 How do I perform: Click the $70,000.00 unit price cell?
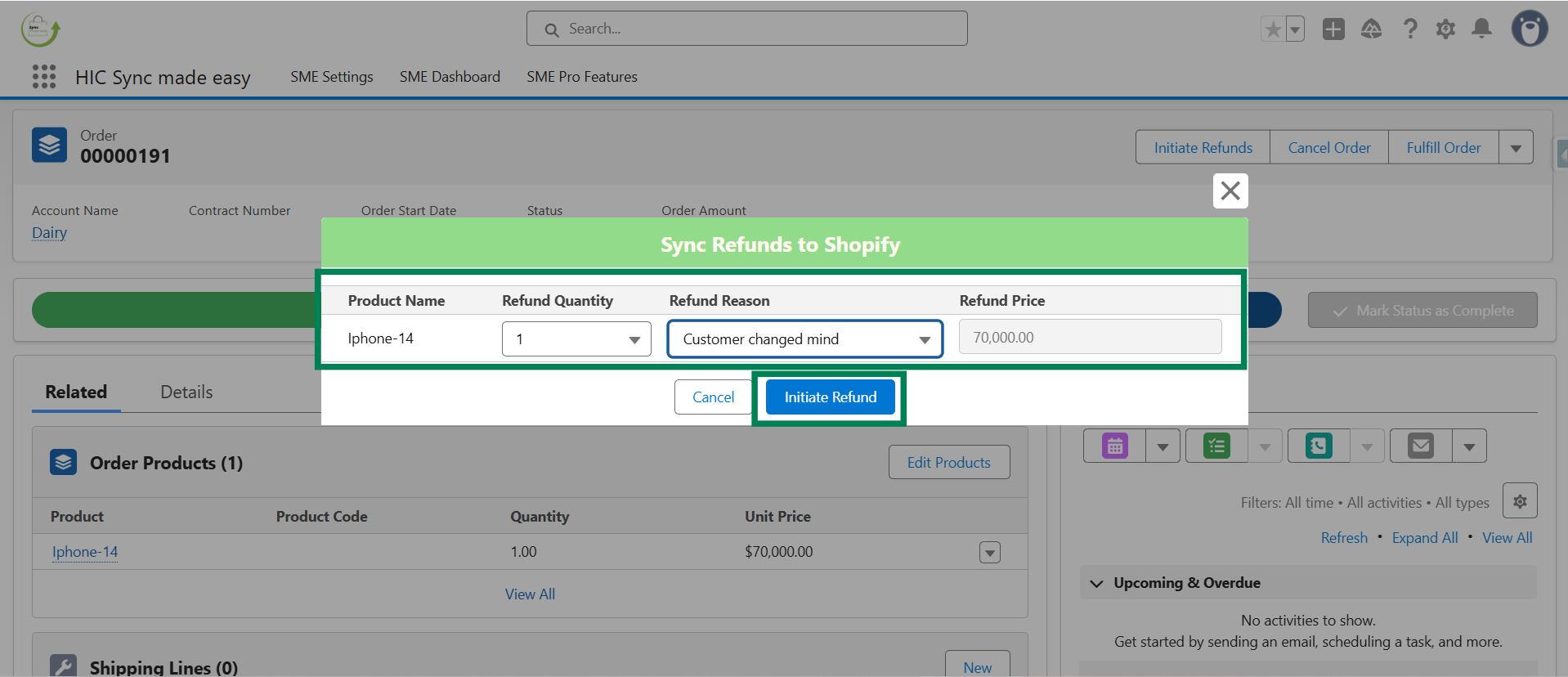click(778, 552)
